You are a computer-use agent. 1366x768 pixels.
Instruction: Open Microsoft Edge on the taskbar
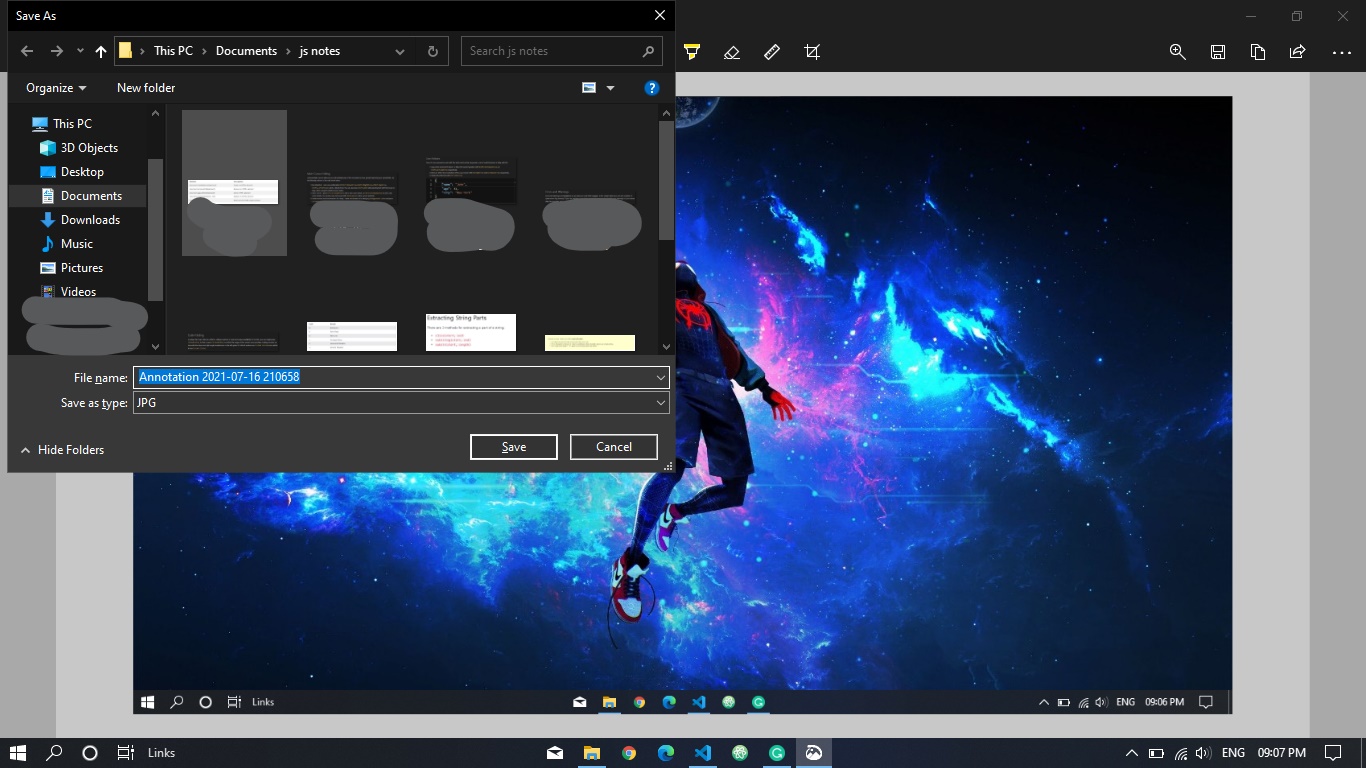(x=666, y=753)
